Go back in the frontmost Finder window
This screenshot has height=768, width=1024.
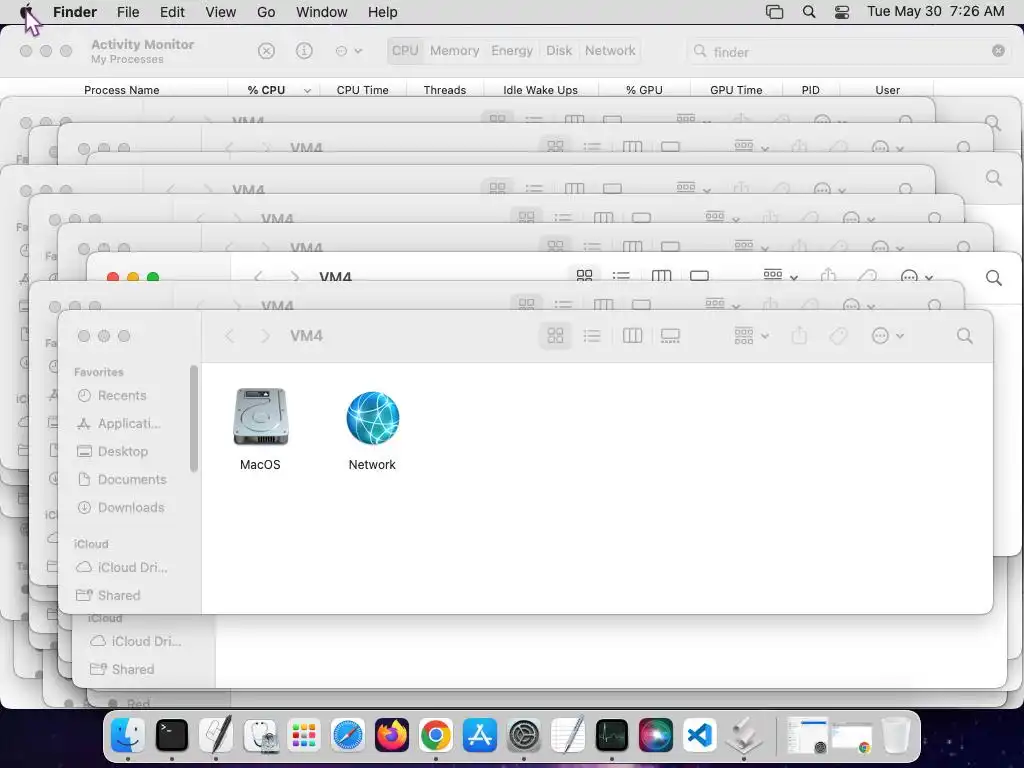click(229, 336)
